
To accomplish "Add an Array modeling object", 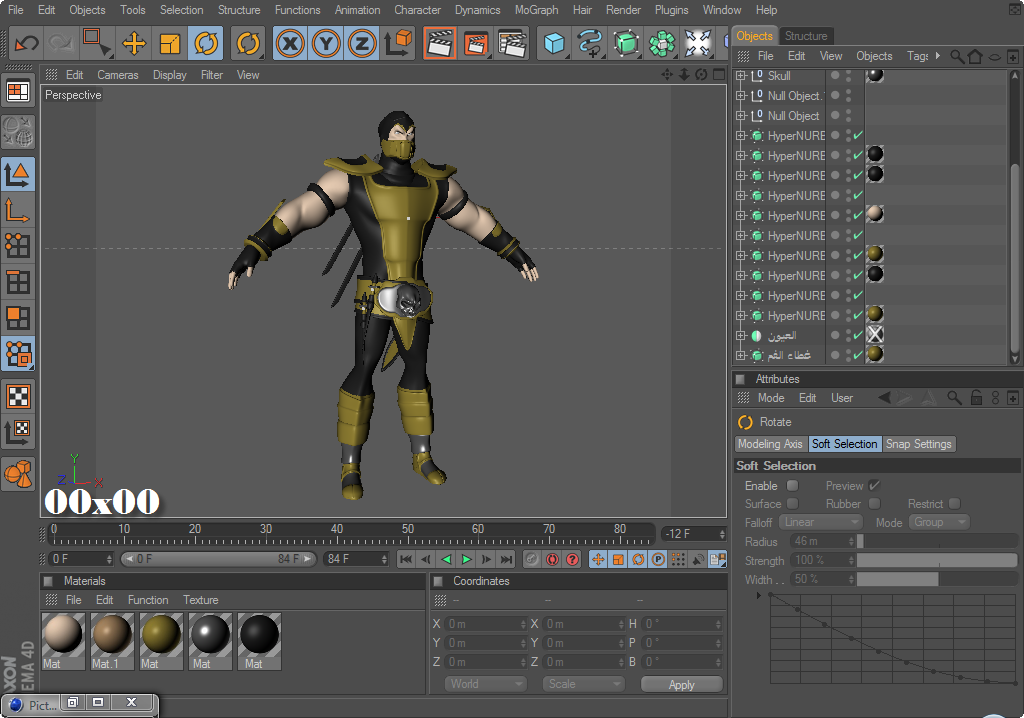I will click(662, 43).
